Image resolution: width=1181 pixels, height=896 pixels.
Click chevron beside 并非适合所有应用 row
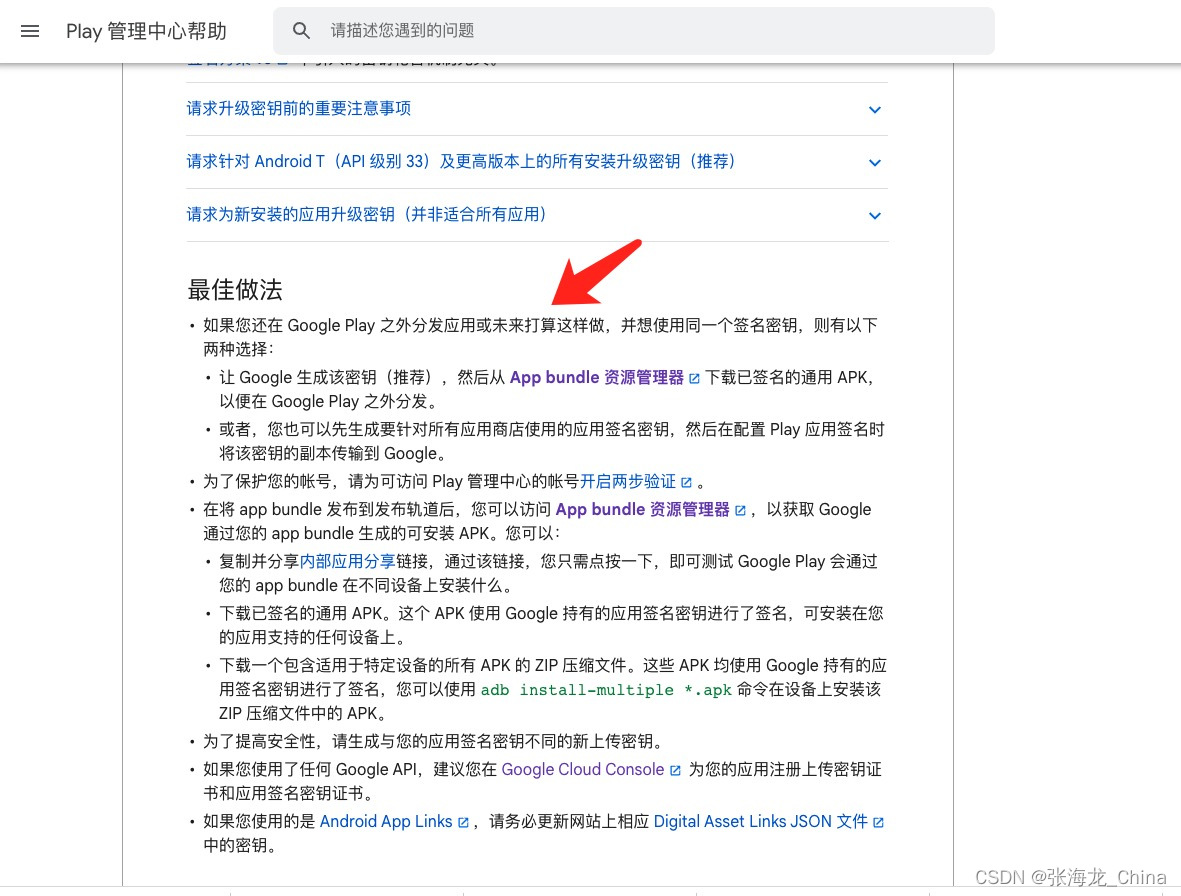coord(874,215)
